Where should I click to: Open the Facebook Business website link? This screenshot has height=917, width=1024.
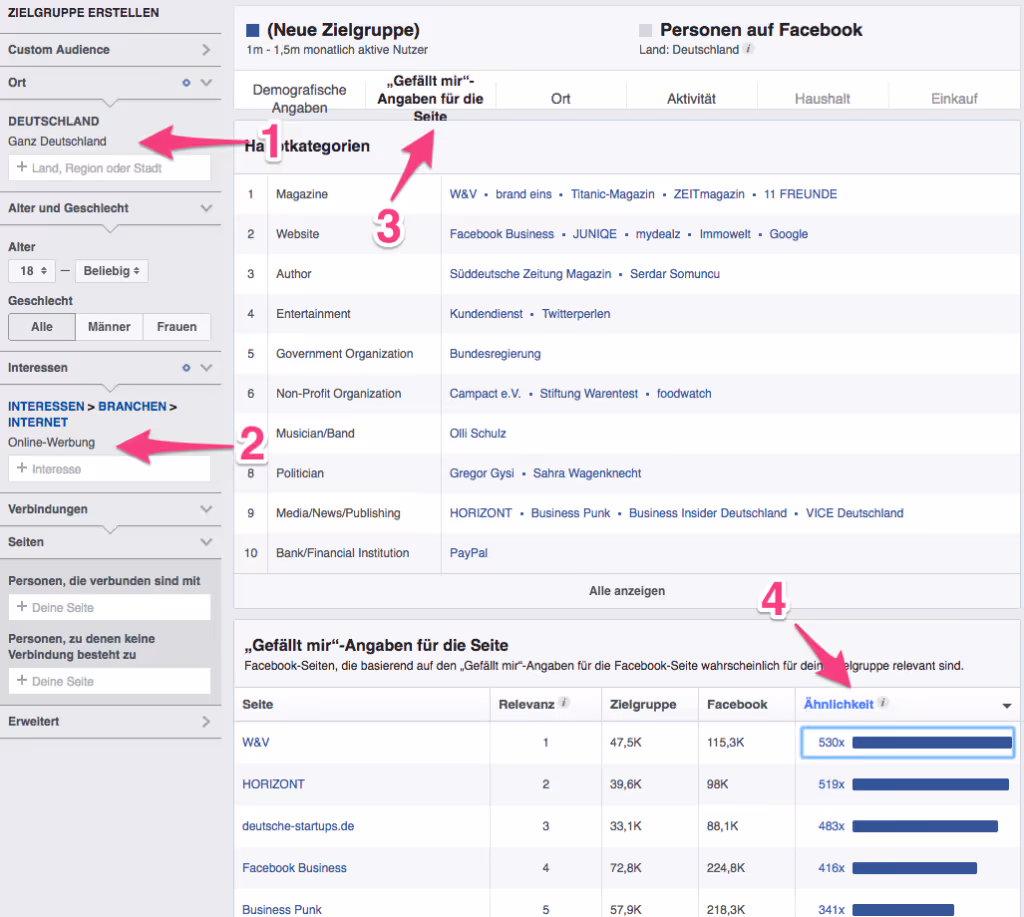(502, 234)
